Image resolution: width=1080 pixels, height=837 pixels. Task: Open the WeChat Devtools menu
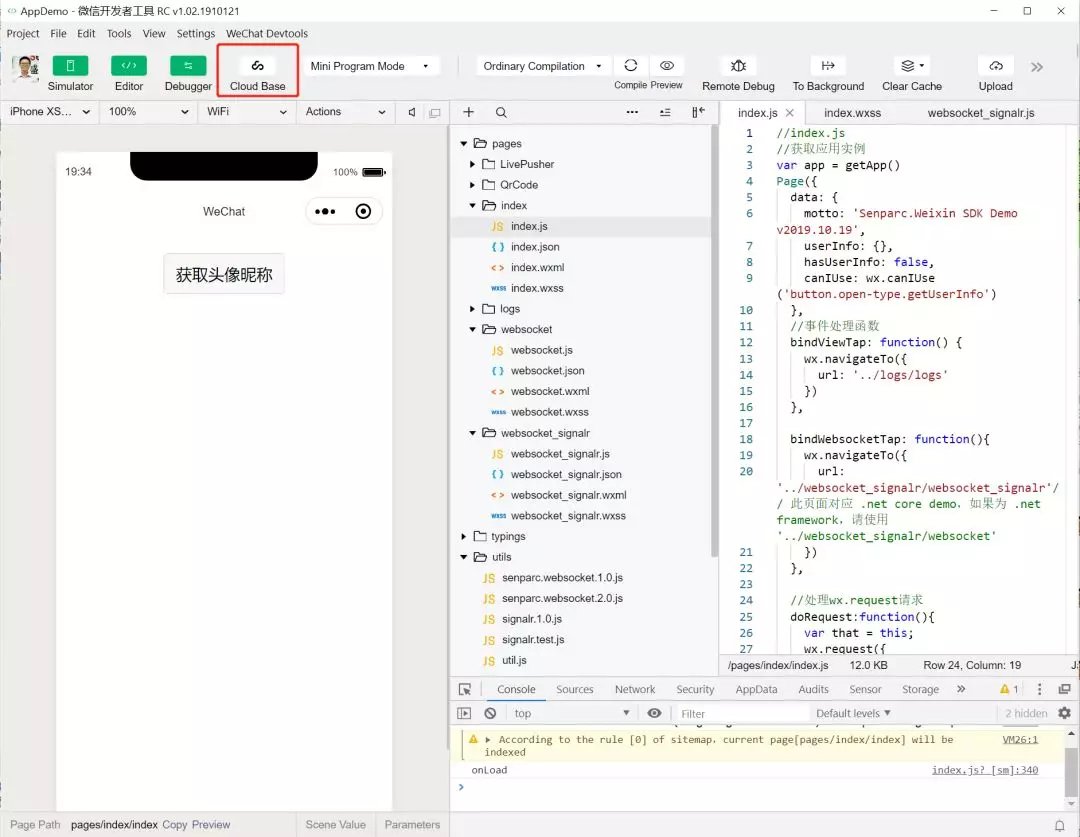[267, 33]
